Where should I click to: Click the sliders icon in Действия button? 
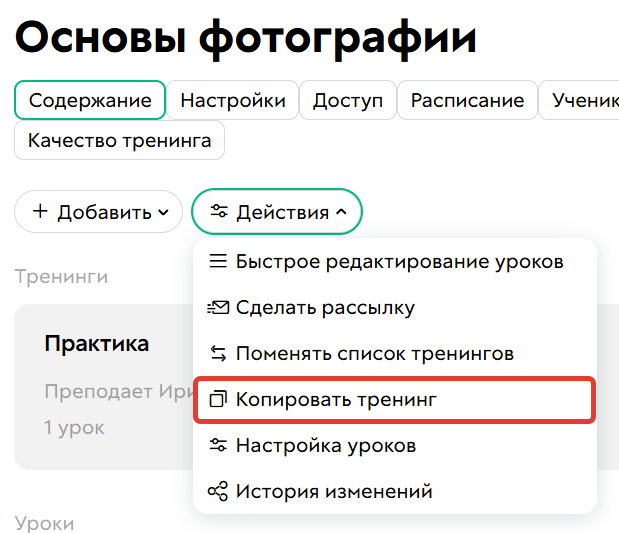tap(218, 212)
